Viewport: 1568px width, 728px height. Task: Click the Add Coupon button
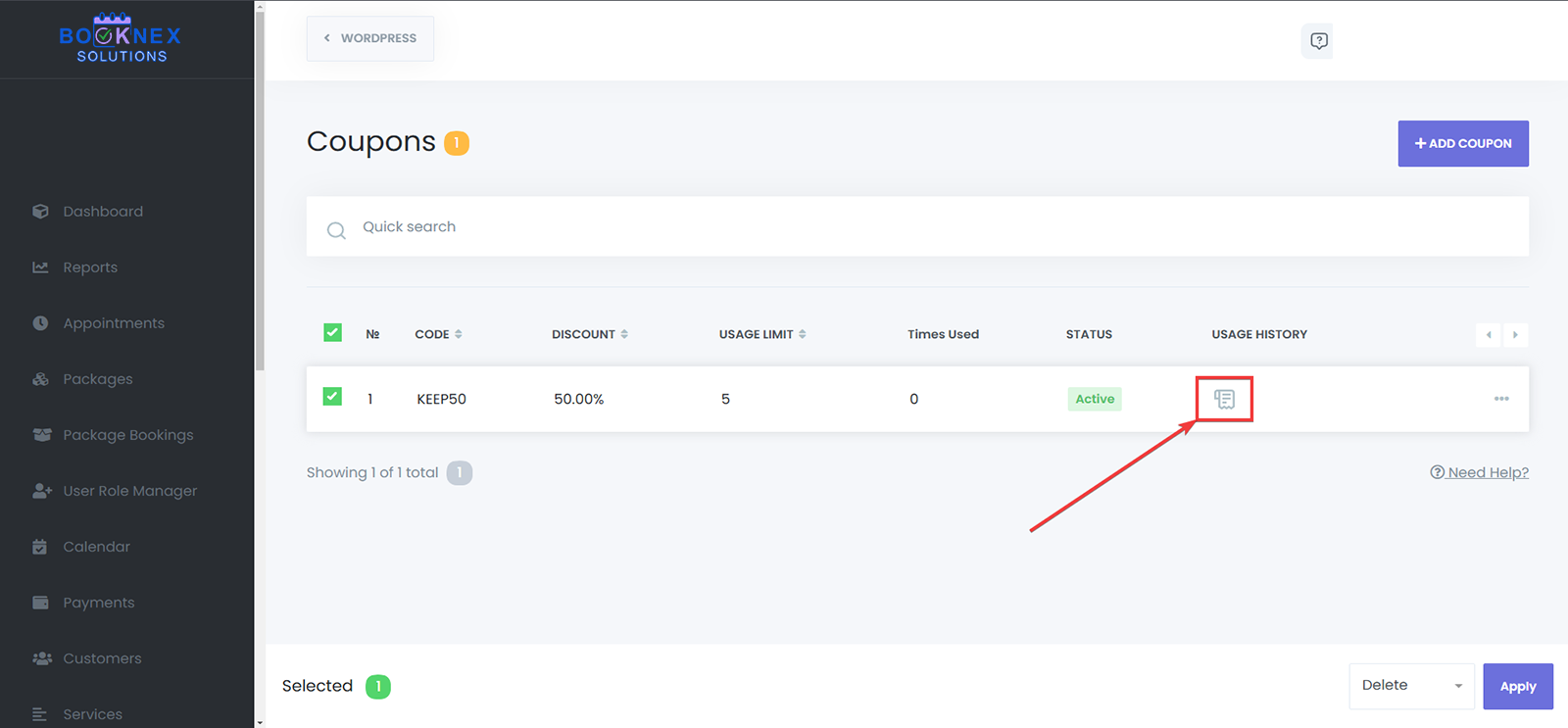point(1462,143)
